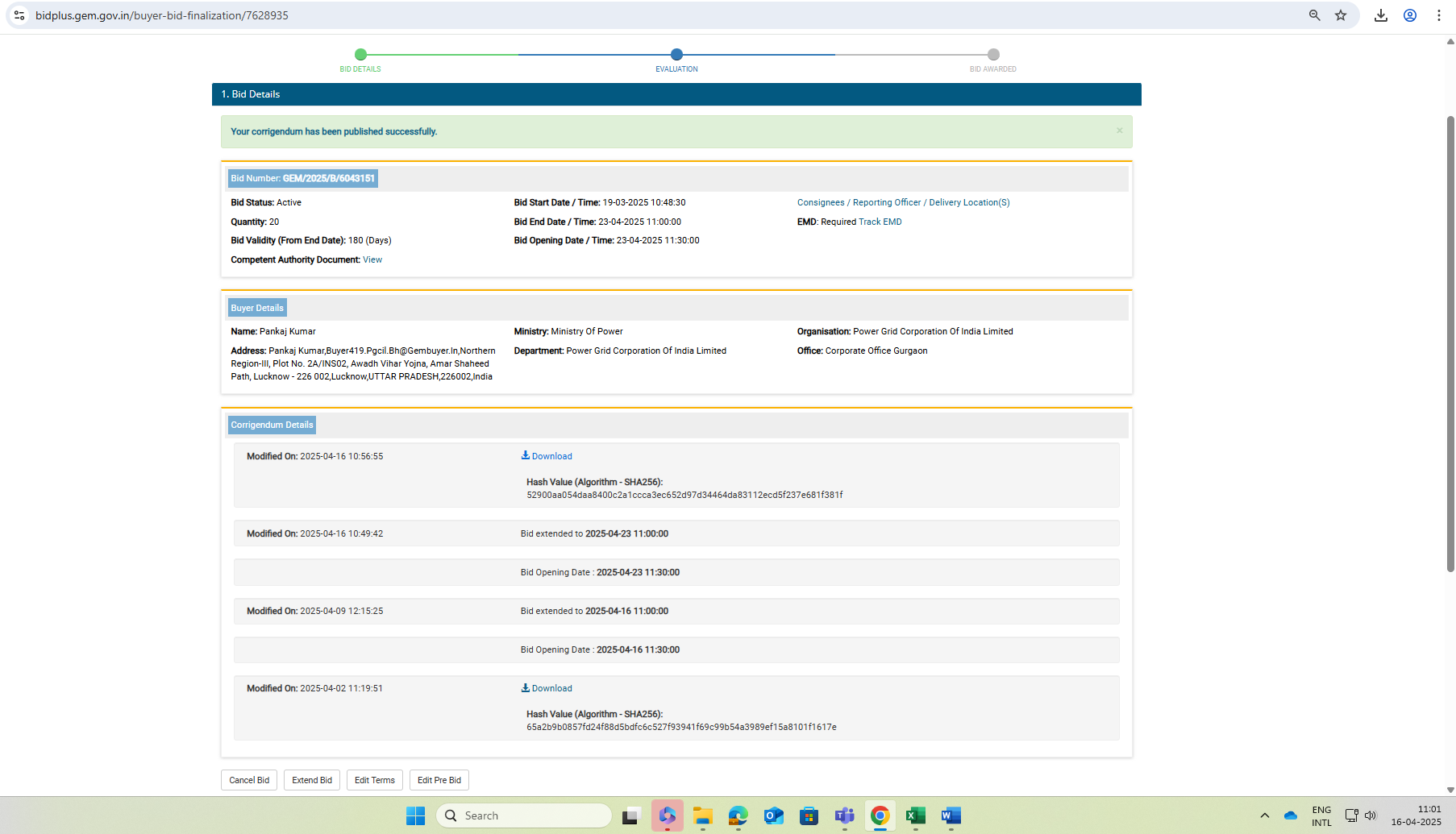The width and height of the screenshot is (1456, 834).
Task: Dismiss the corrigendum success alert
Action: (1119, 131)
